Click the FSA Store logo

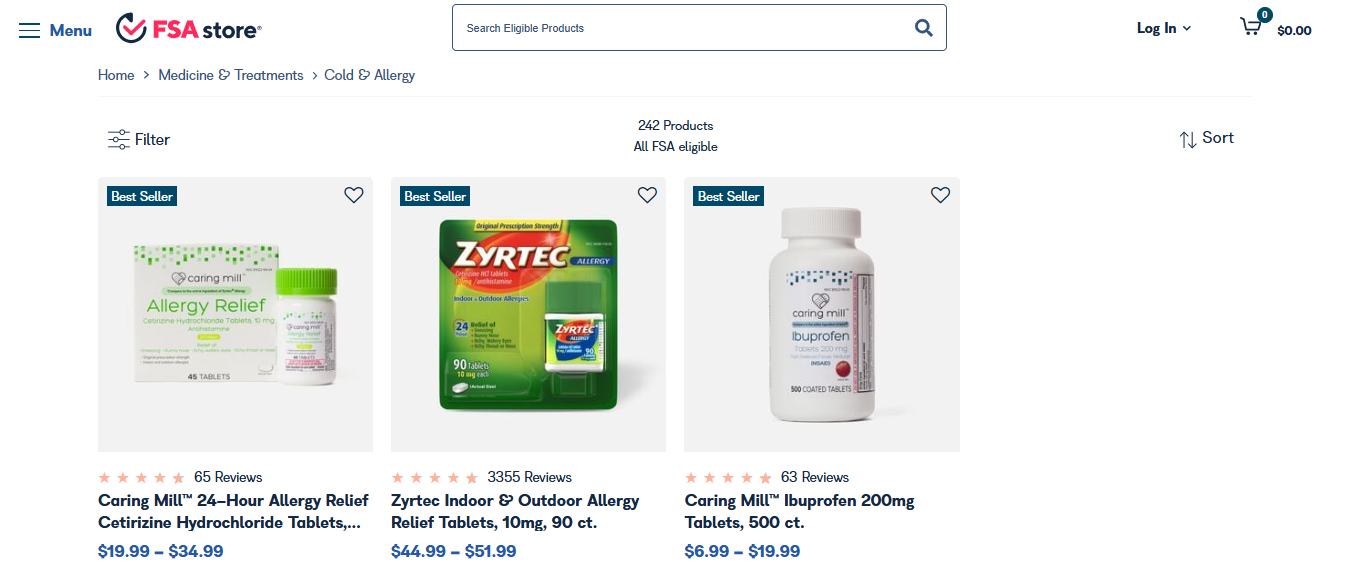click(x=189, y=29)
